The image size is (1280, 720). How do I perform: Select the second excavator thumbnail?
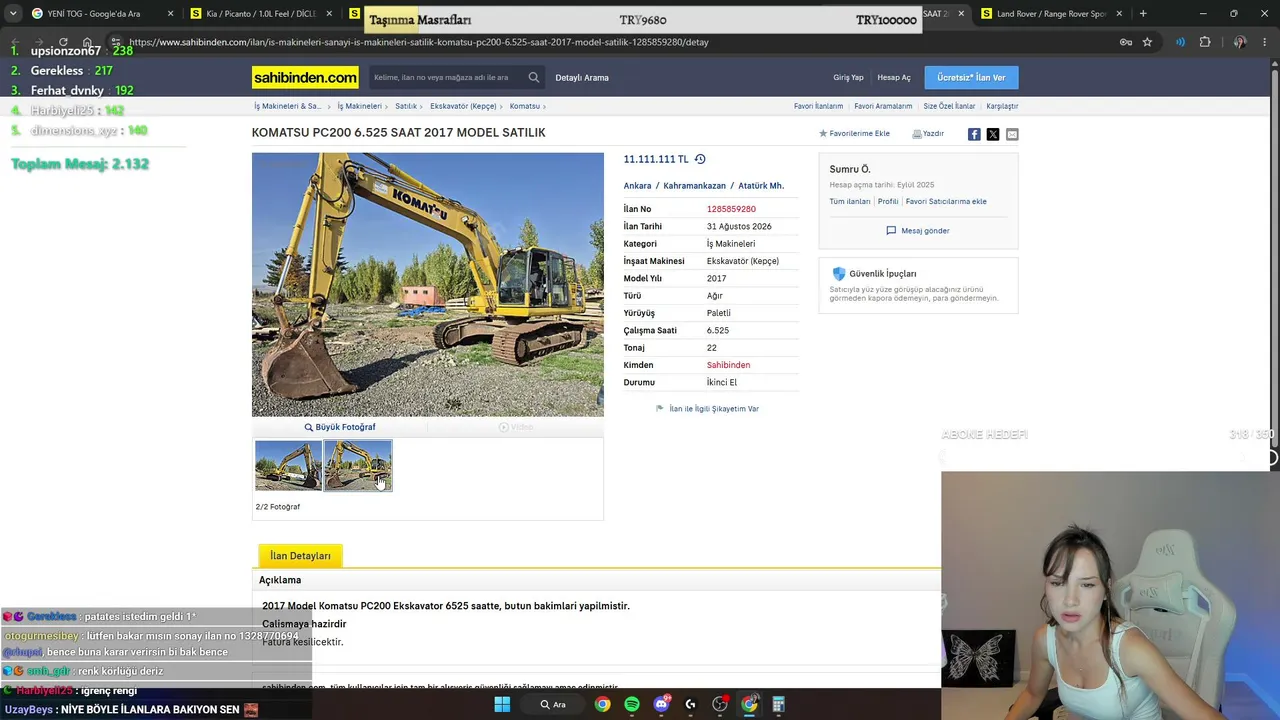(x=358, y=466)
